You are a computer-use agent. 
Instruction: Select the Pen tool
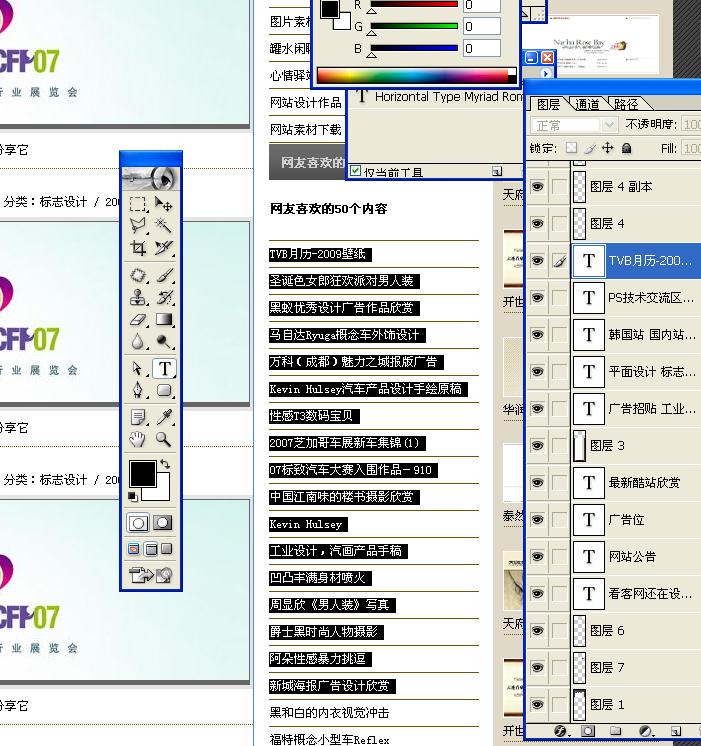point(138,390)
